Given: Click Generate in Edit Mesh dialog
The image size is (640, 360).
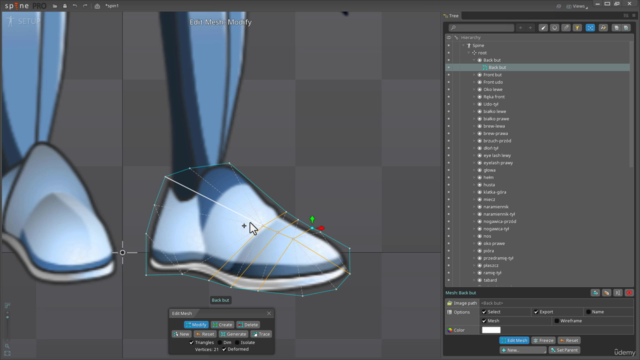Looking at the screenshot, I should [233, 334].
